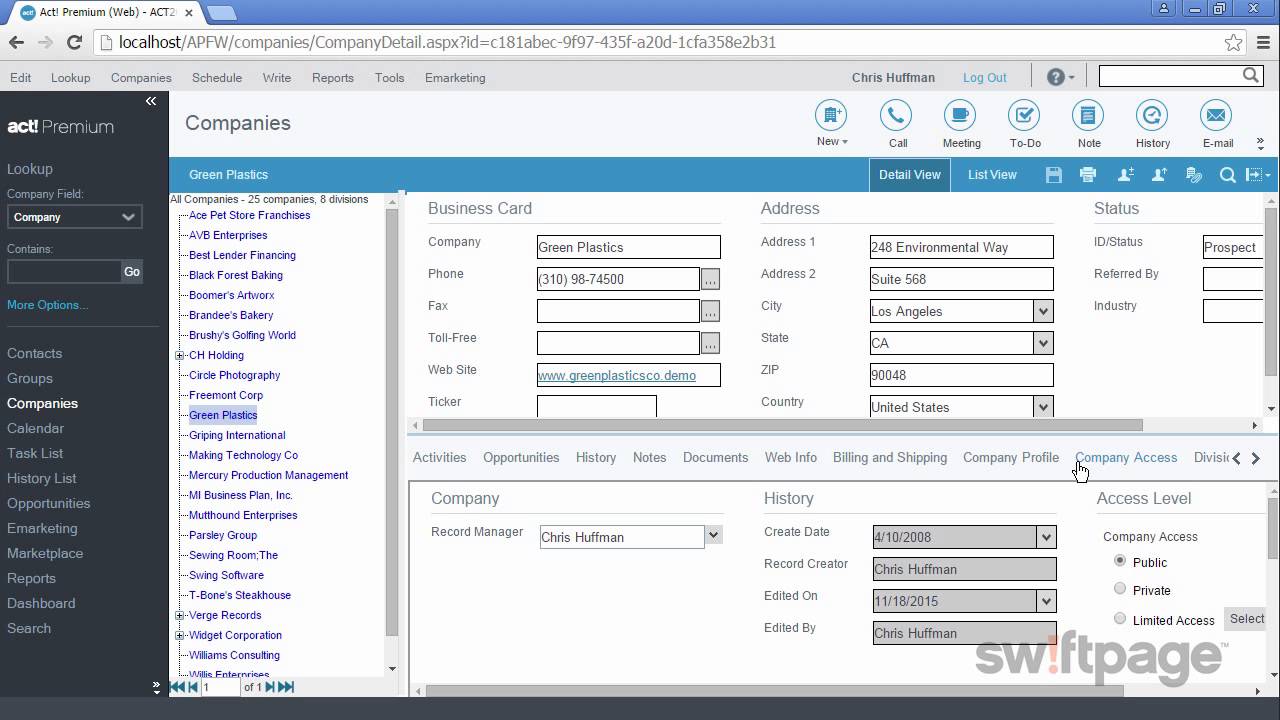The height and width of the screenshot is (720, 1280).
Task: Go to last page of company list
Action: click(x=286, y=687)
